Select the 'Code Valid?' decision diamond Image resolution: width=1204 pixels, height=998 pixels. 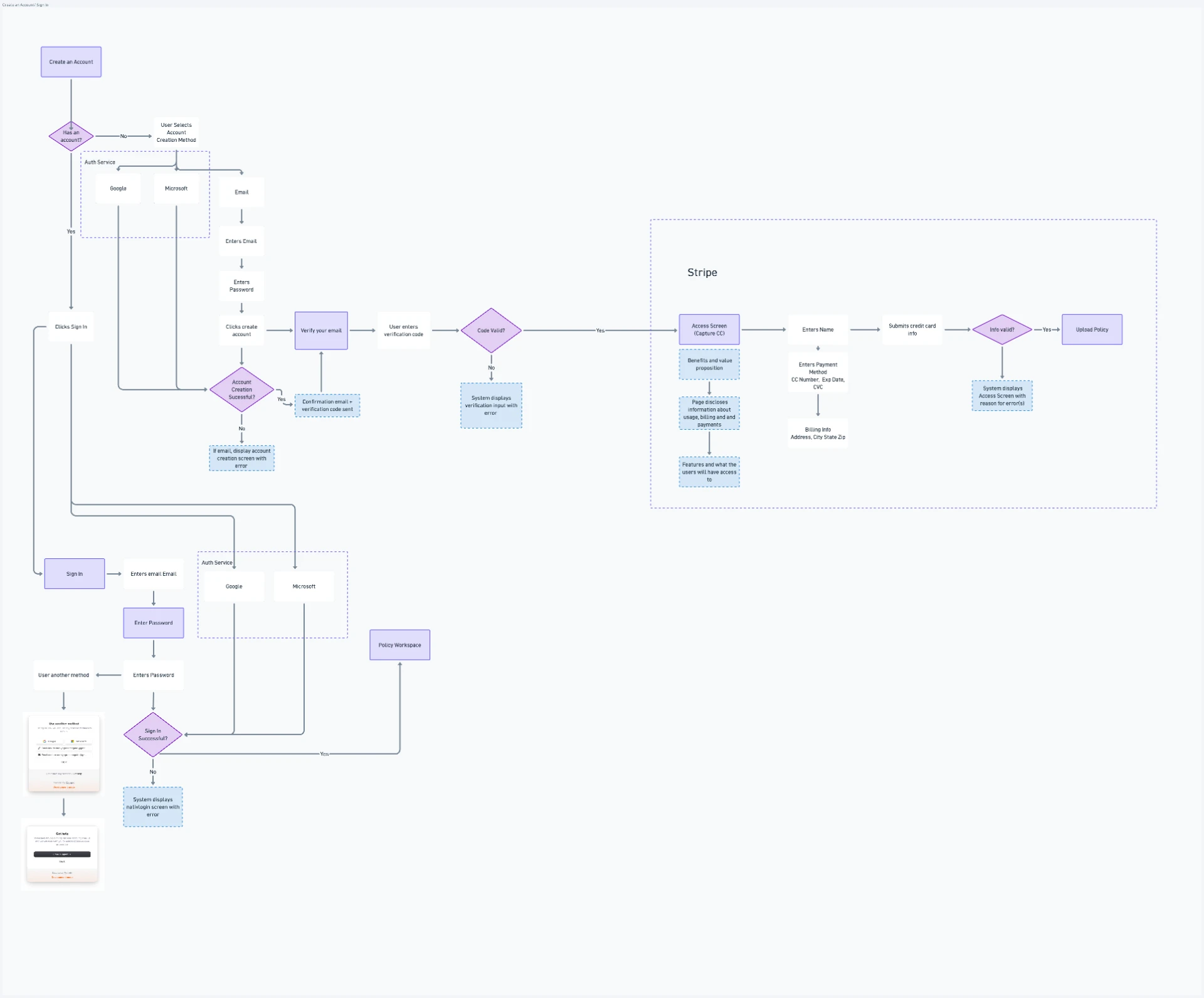coord(491,331)
